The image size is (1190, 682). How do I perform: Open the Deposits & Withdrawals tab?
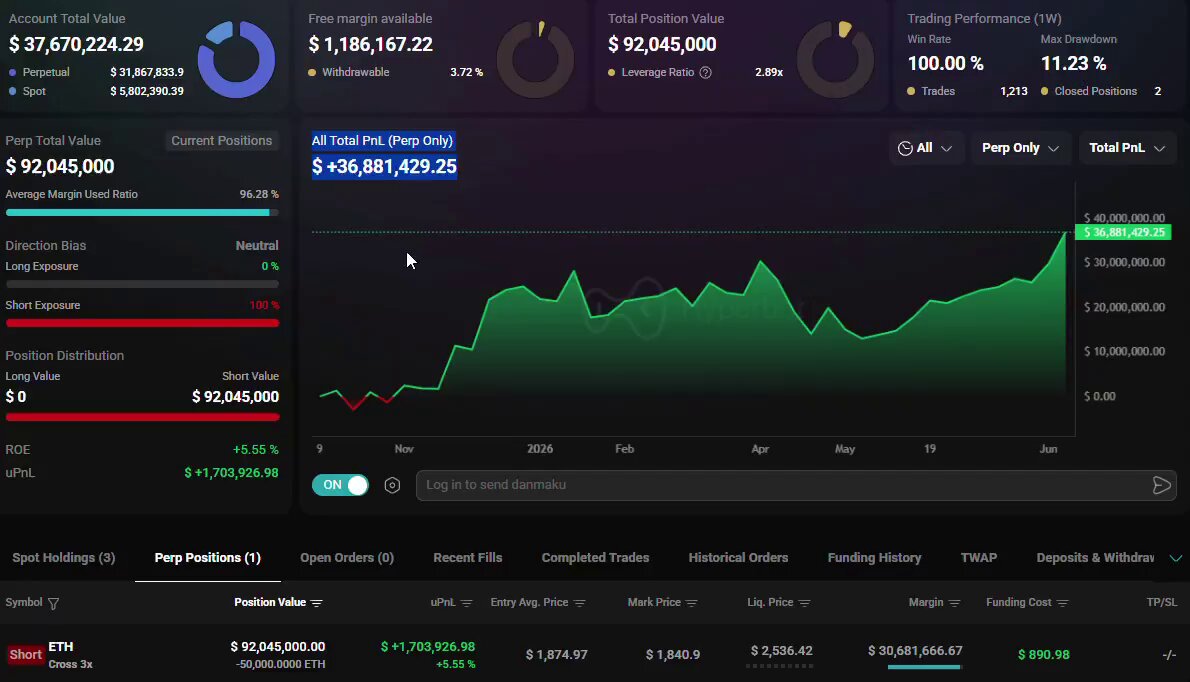(x=1095, y=558)
